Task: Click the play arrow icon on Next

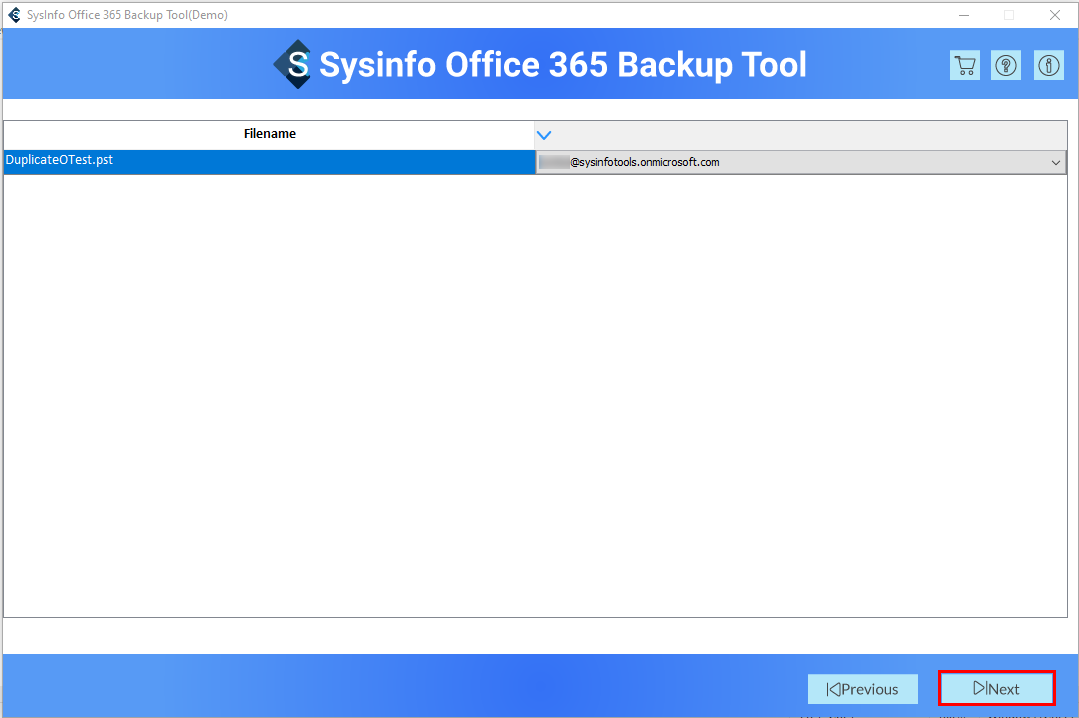Action: (979, 688)
